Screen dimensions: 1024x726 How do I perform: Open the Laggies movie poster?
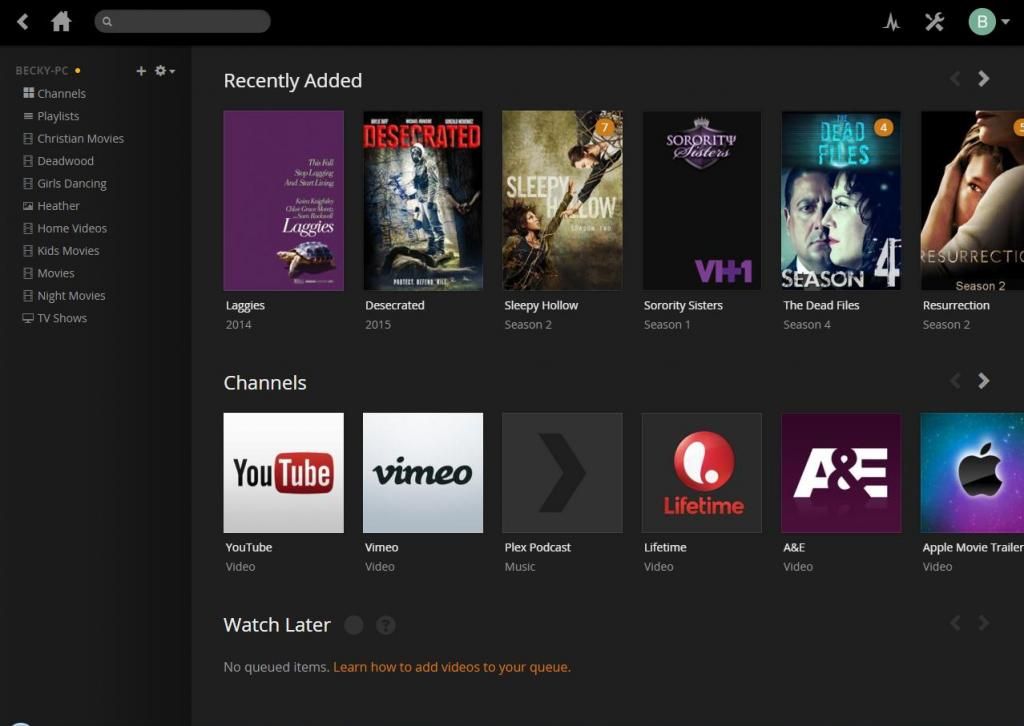[283, 200]
